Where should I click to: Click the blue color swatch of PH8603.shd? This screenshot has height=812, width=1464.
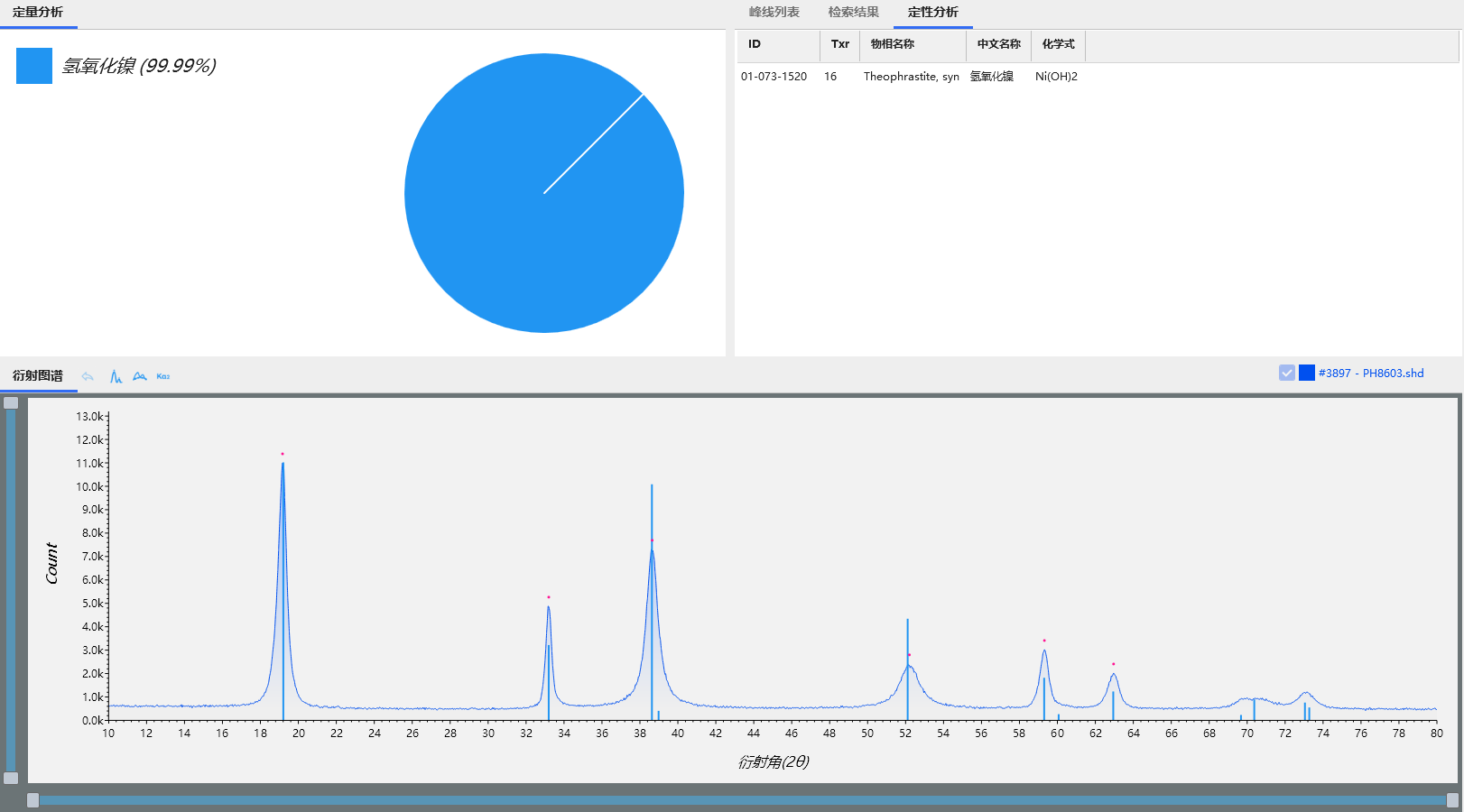(x=1307, y=373)
